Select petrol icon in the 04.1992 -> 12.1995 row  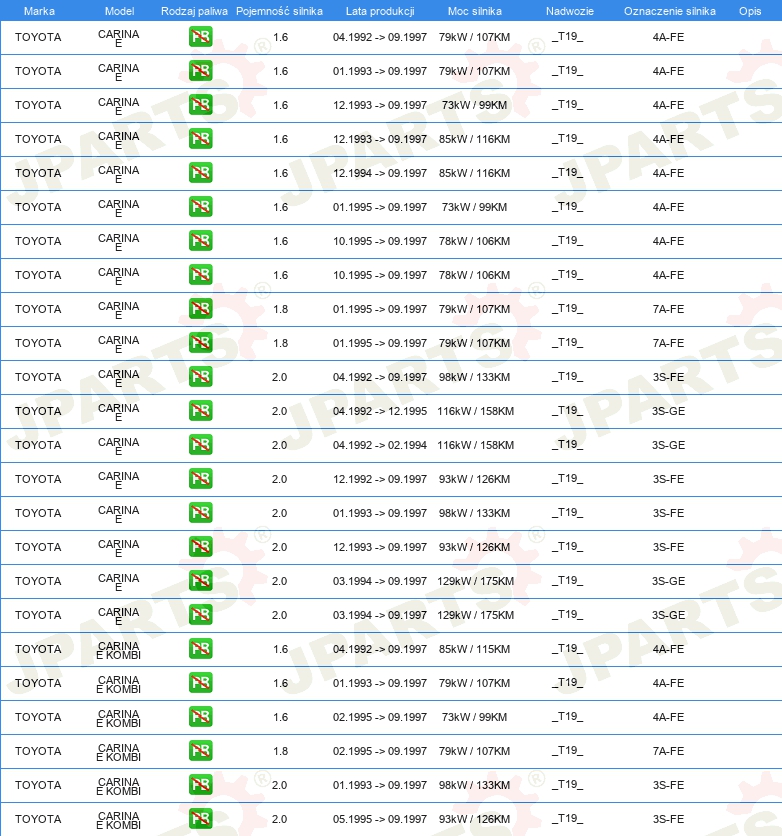(x=200, y=411)
